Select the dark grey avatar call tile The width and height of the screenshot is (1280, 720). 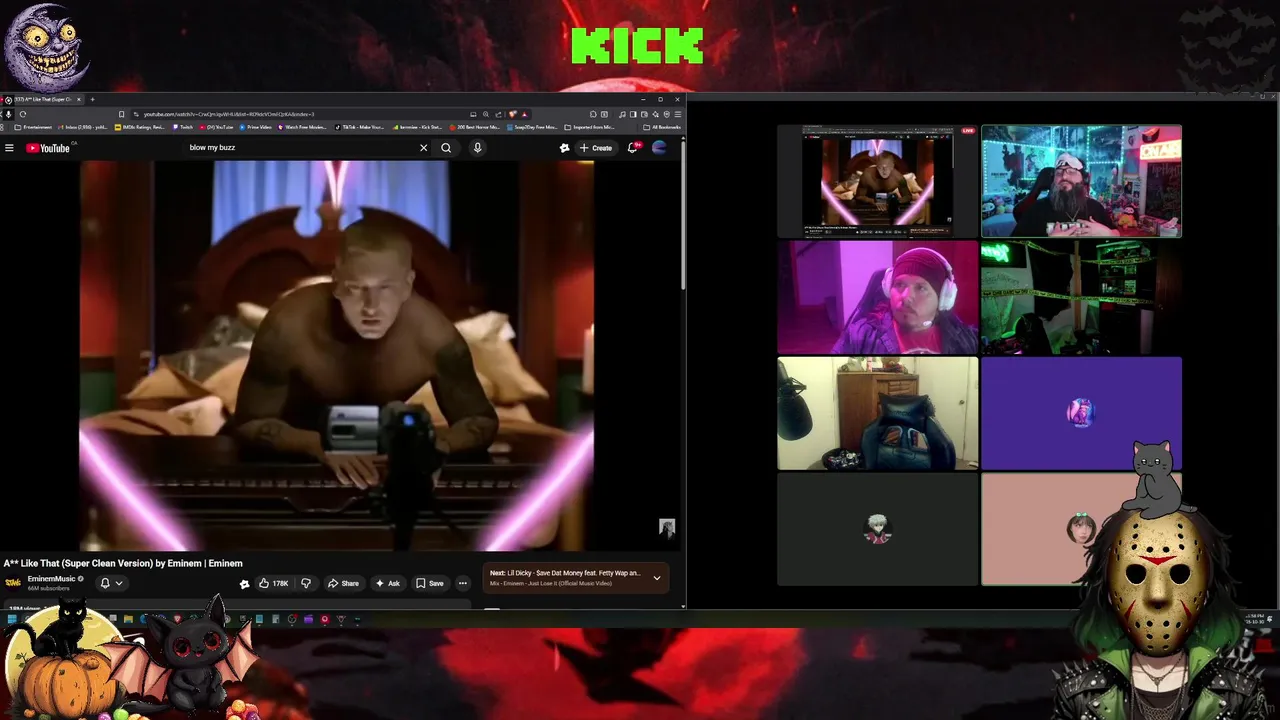pyautogui.click(x=878, y=529)
